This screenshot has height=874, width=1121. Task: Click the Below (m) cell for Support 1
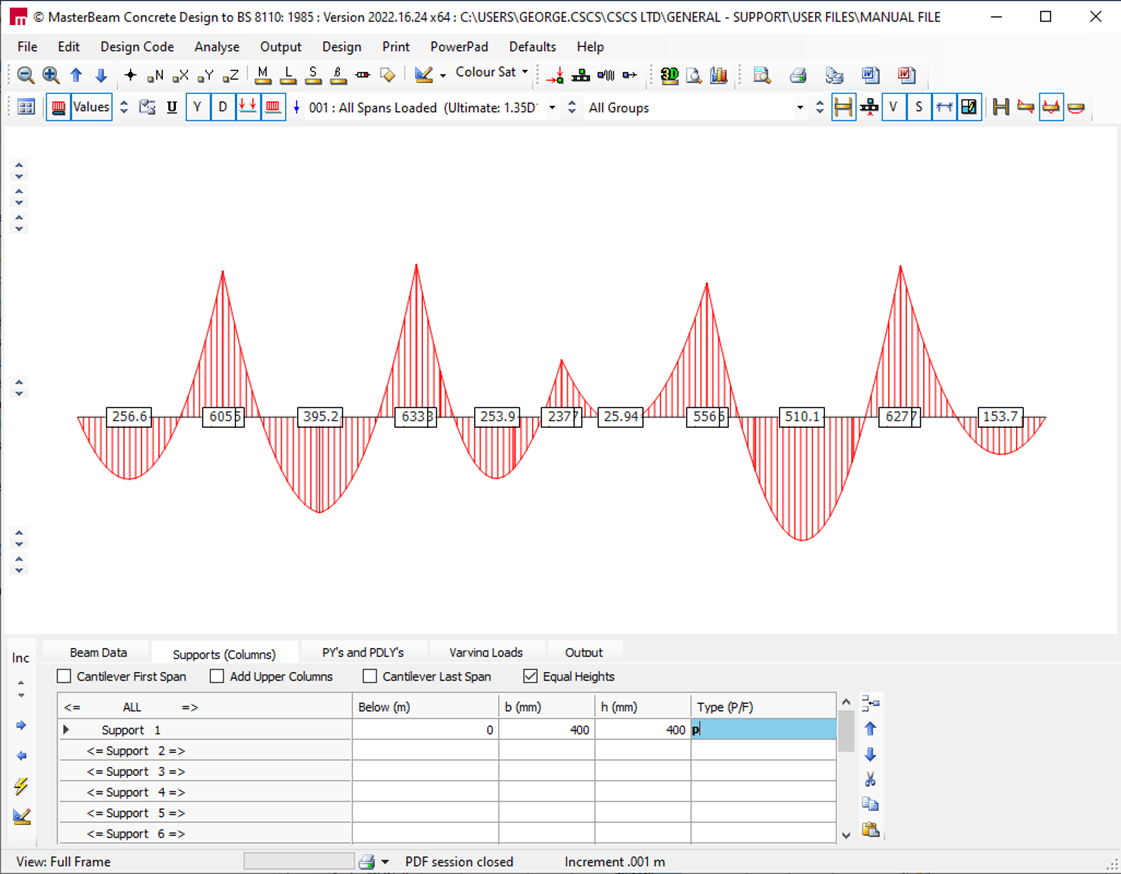[x=425, y=730]
